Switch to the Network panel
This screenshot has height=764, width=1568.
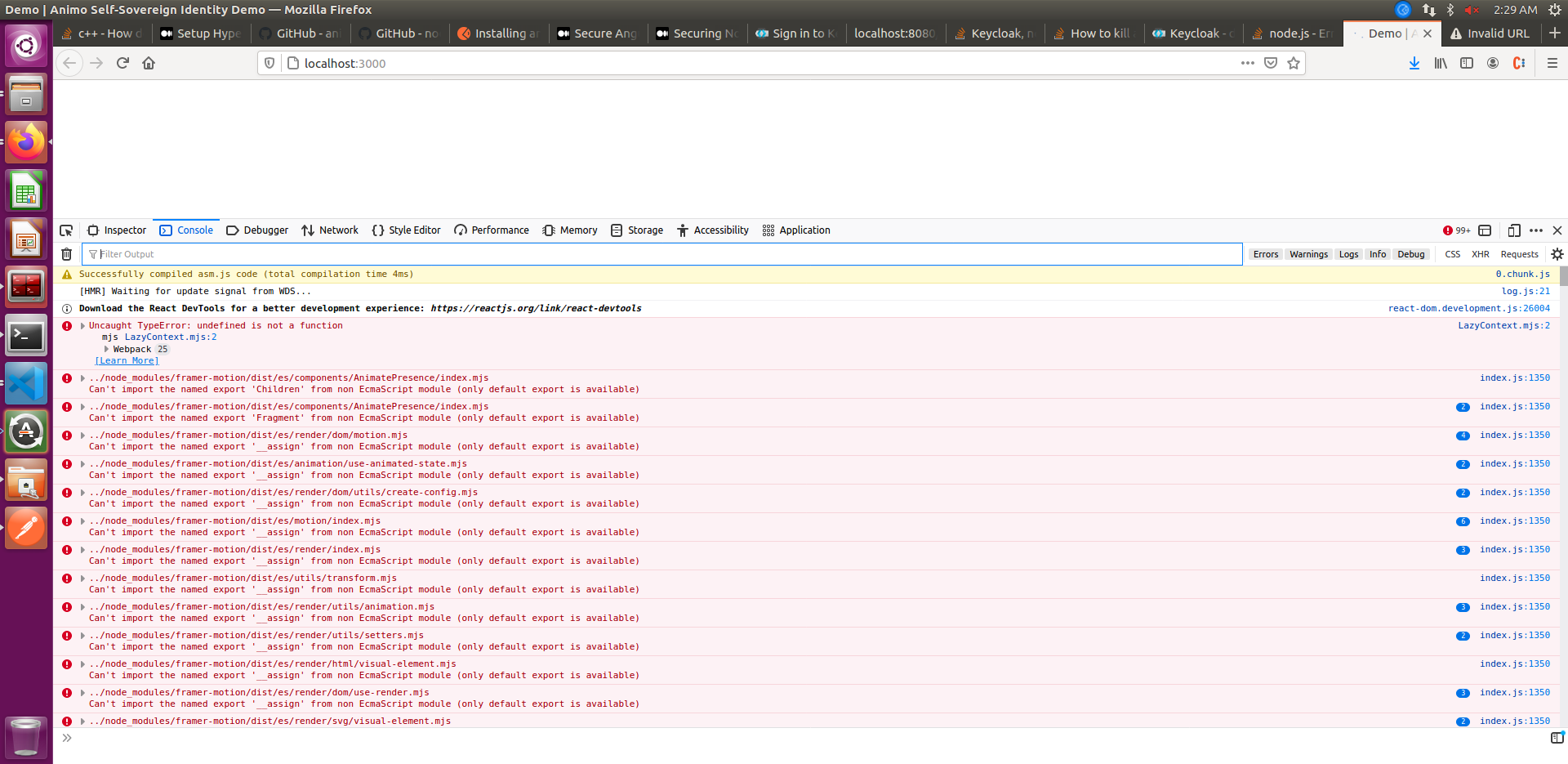point(329,230)
